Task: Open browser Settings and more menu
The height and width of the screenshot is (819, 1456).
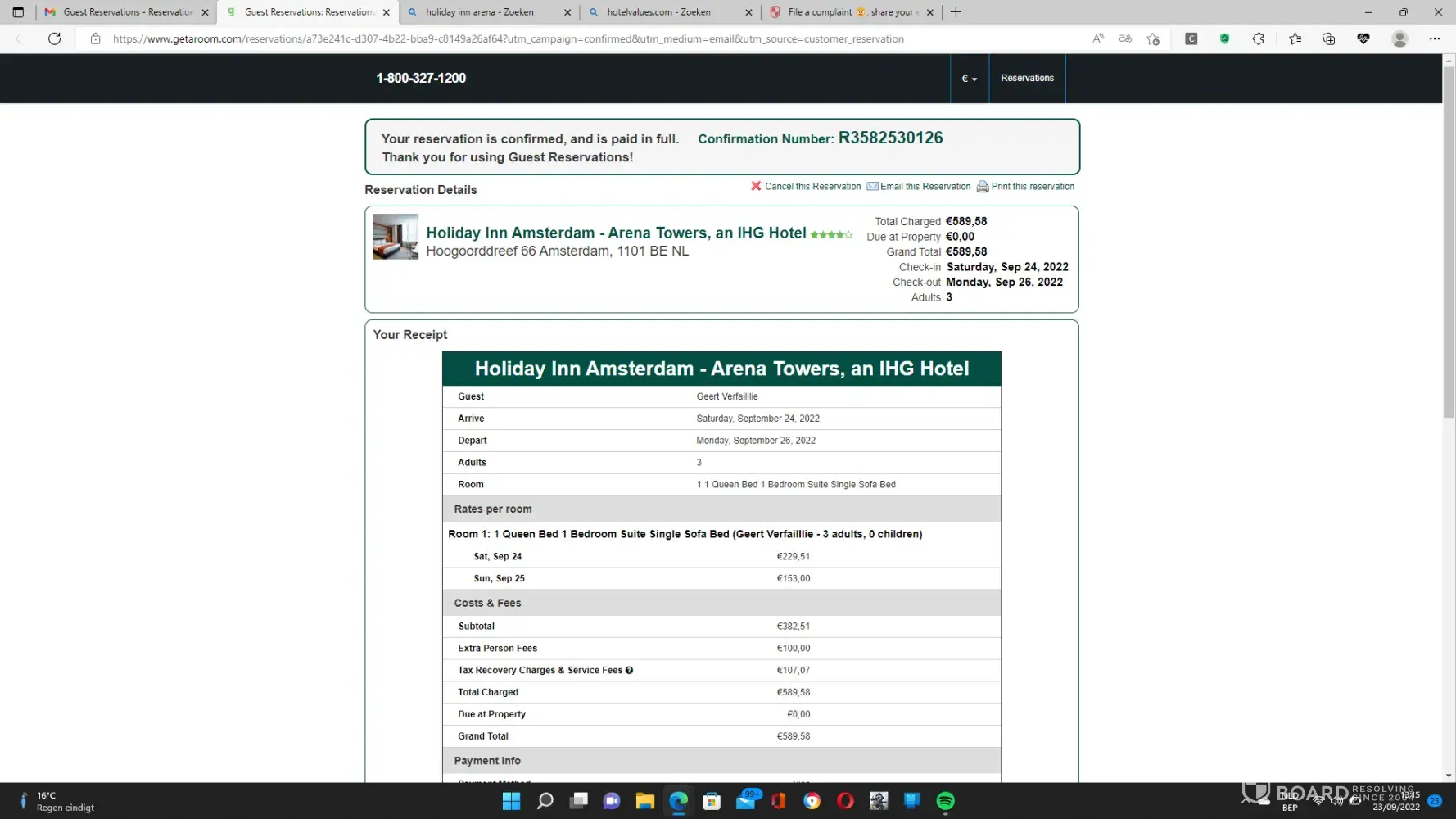Action: click(x=1434, y=38)
